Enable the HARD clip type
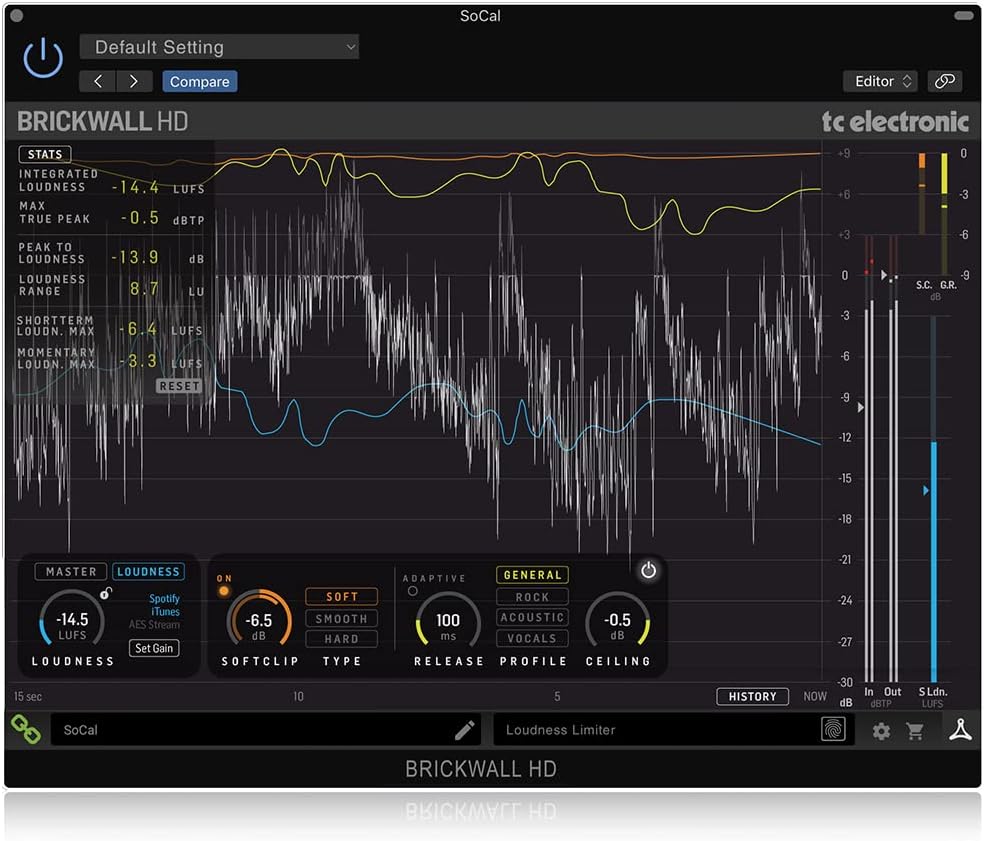 [341, 639]
